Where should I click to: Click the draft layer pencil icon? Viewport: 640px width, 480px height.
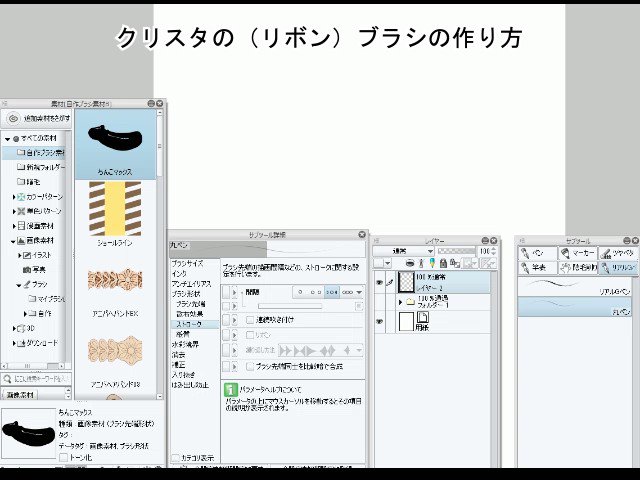coord(432,264)
